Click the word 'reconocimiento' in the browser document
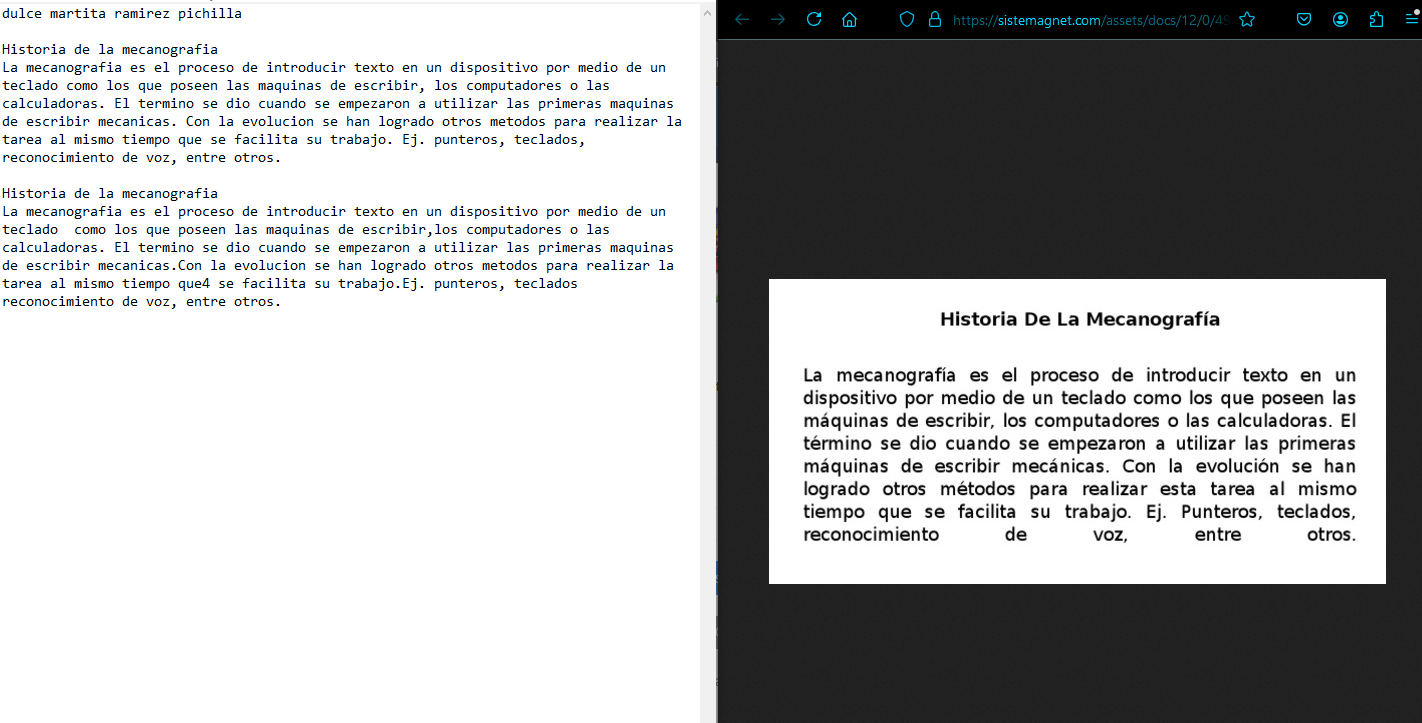Screen dimensions: 1422x723 pyautogui.click(x=871, y=534)
